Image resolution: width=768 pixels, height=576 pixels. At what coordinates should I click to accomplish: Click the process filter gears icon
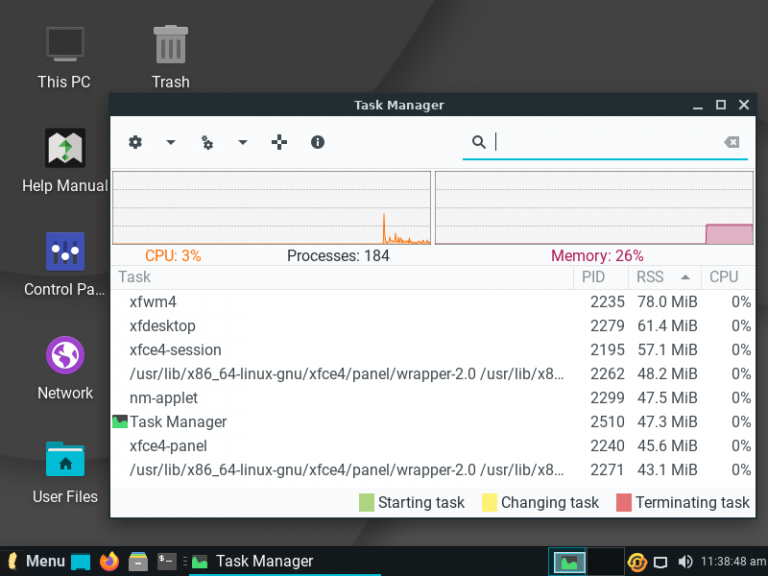point(207,143)
